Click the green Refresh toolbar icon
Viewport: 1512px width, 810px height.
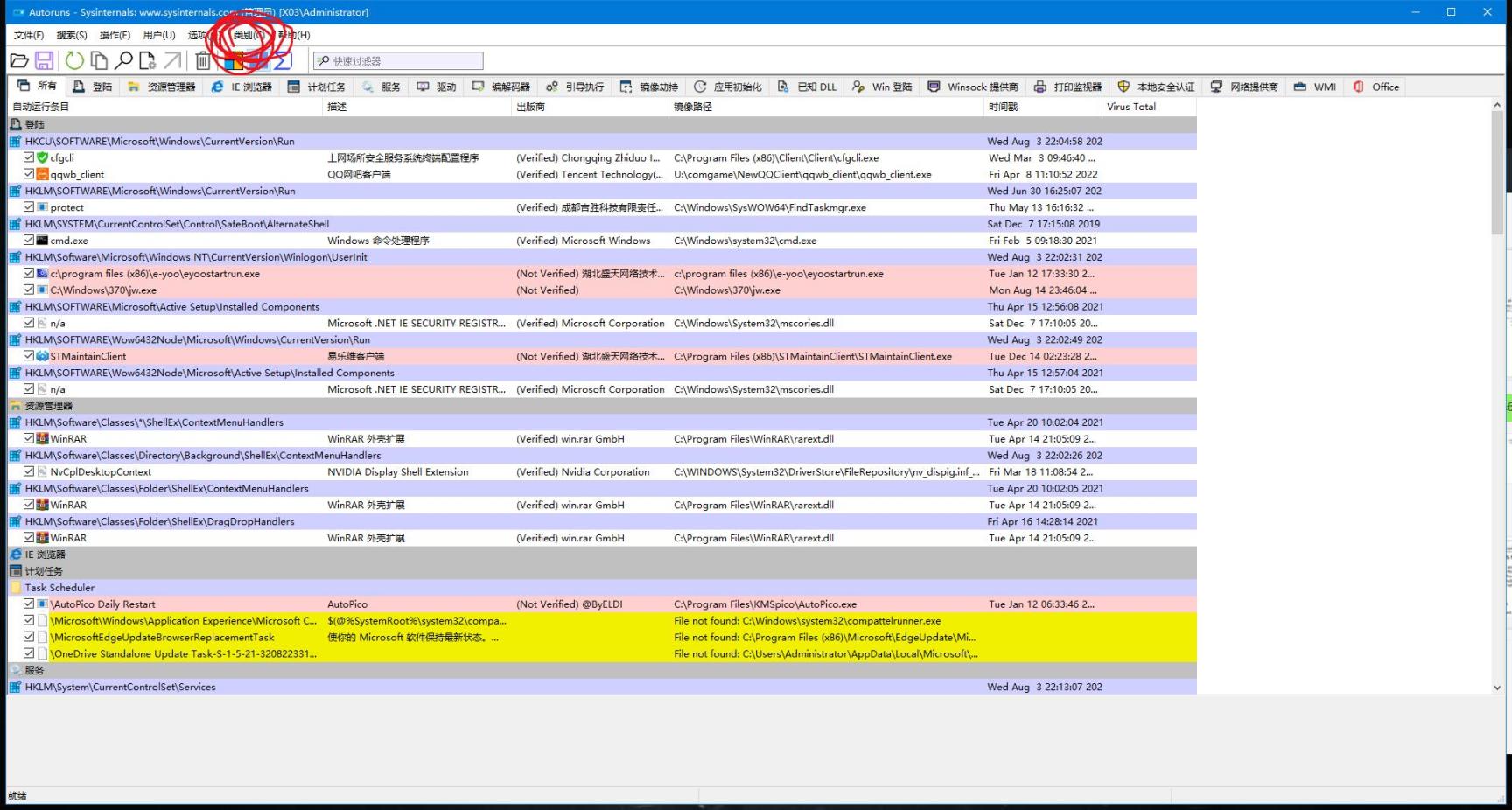[x=74, y=60]
